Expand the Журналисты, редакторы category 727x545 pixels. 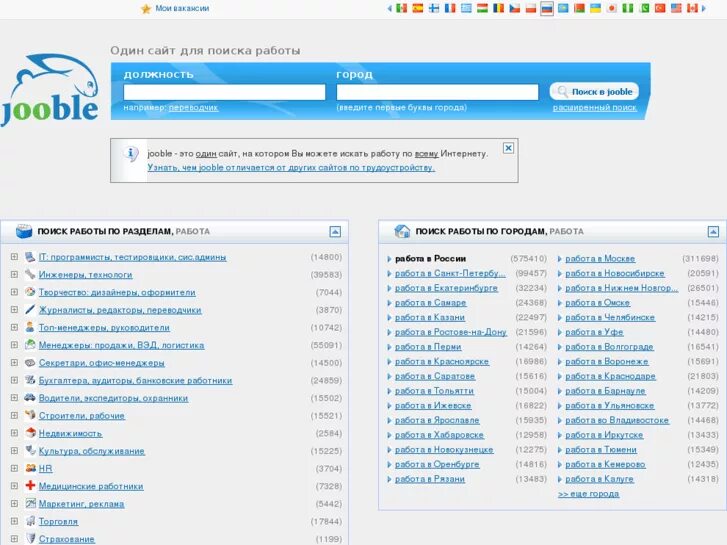tap(14, 309)
